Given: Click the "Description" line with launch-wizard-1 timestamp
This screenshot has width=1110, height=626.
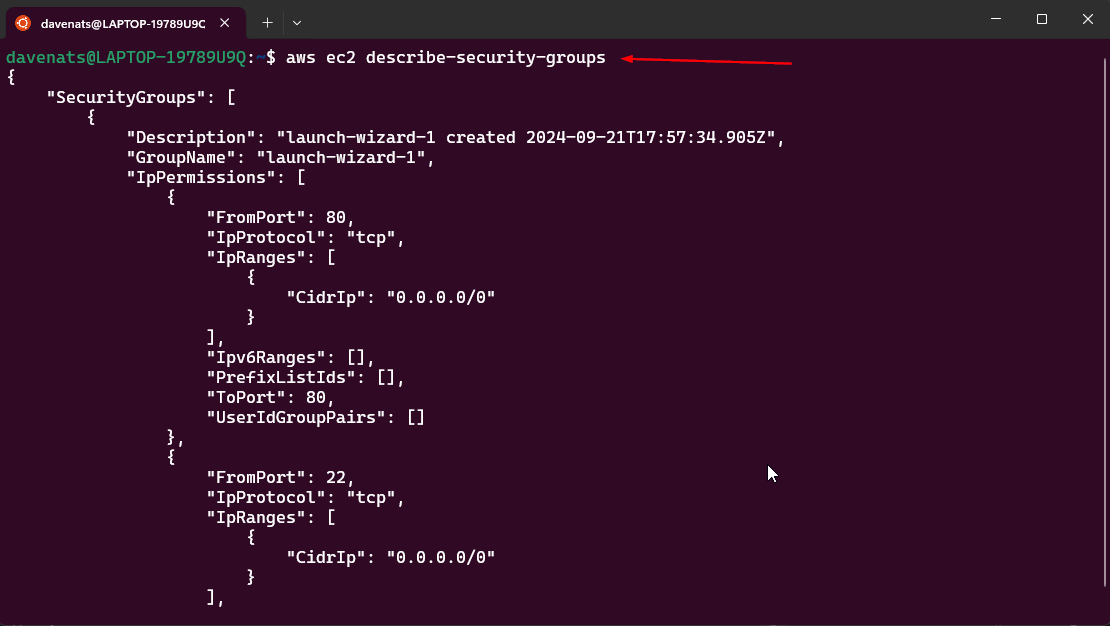Looking at the screenshot, I should point(455,138).
